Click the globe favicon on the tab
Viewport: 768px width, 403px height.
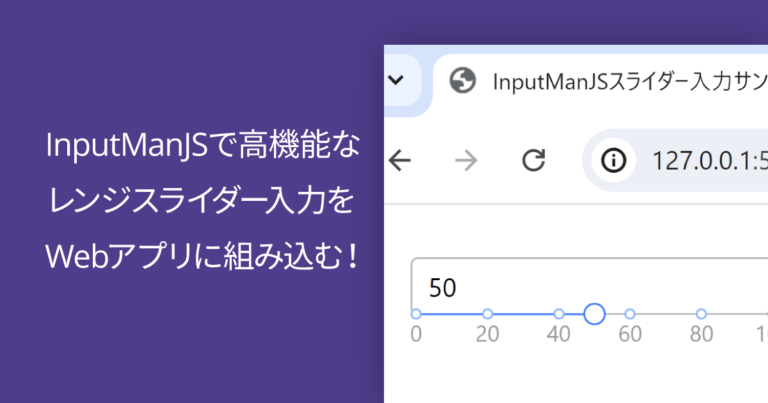point(462,81)
